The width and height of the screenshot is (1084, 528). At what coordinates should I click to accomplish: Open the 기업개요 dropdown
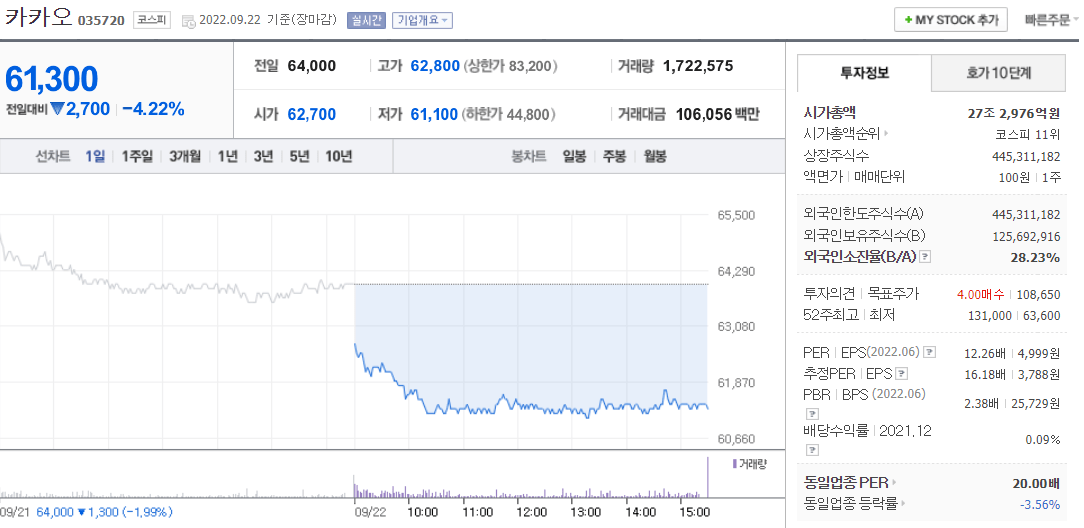click(x=422, y=20)
